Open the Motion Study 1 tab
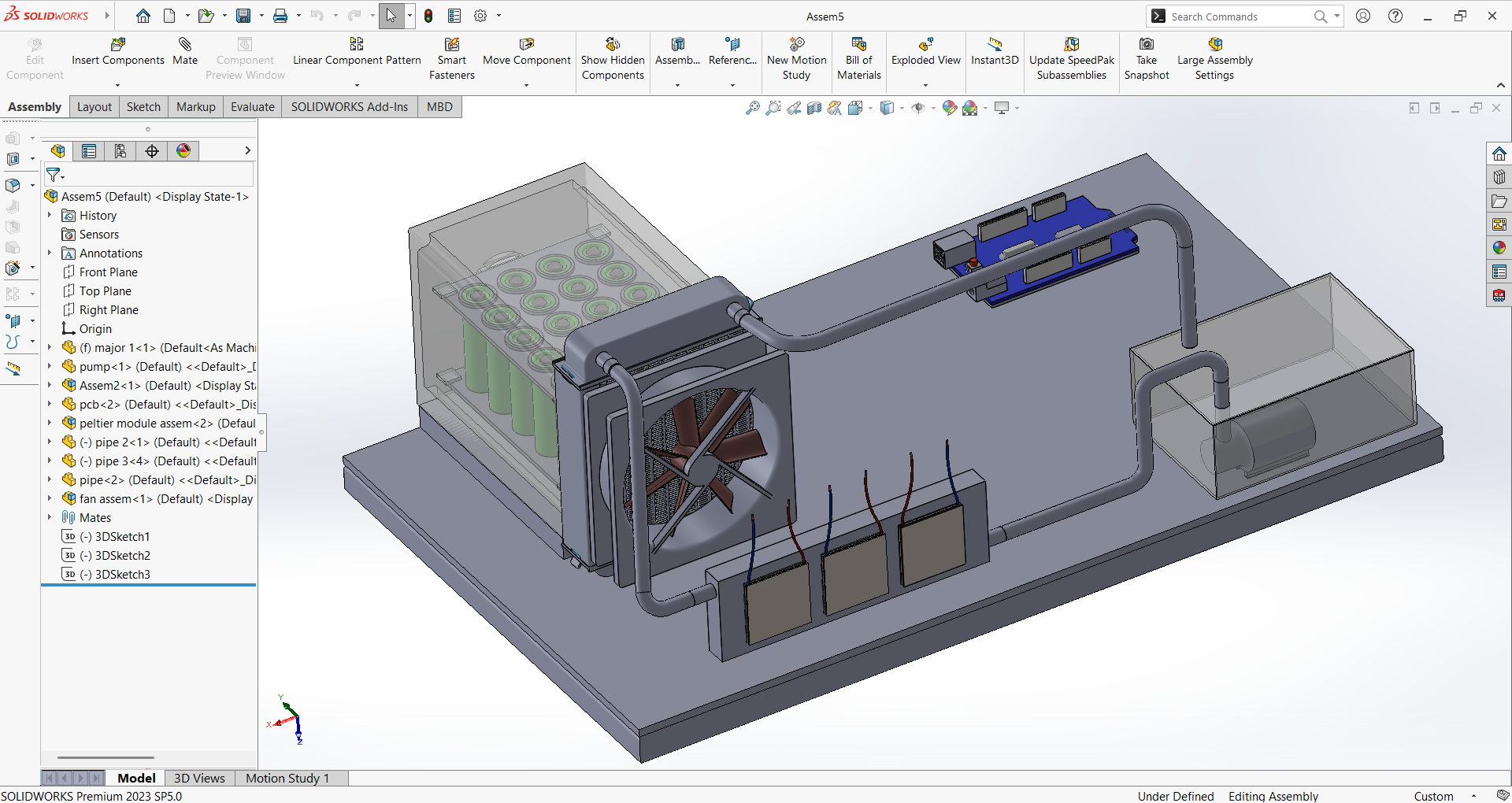 point(287,778)
